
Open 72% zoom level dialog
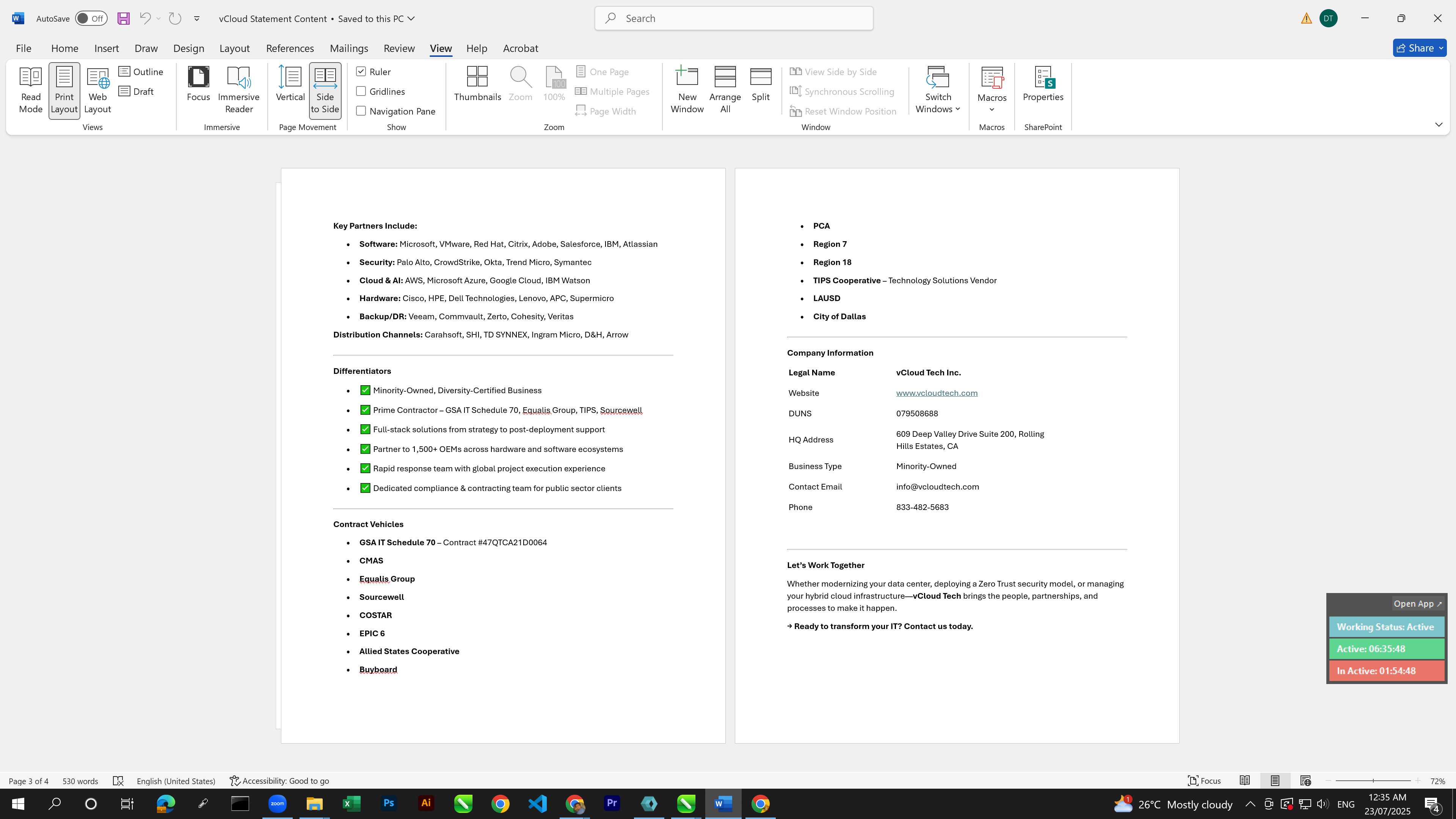pyautogui.click(x=1437, y=781)
